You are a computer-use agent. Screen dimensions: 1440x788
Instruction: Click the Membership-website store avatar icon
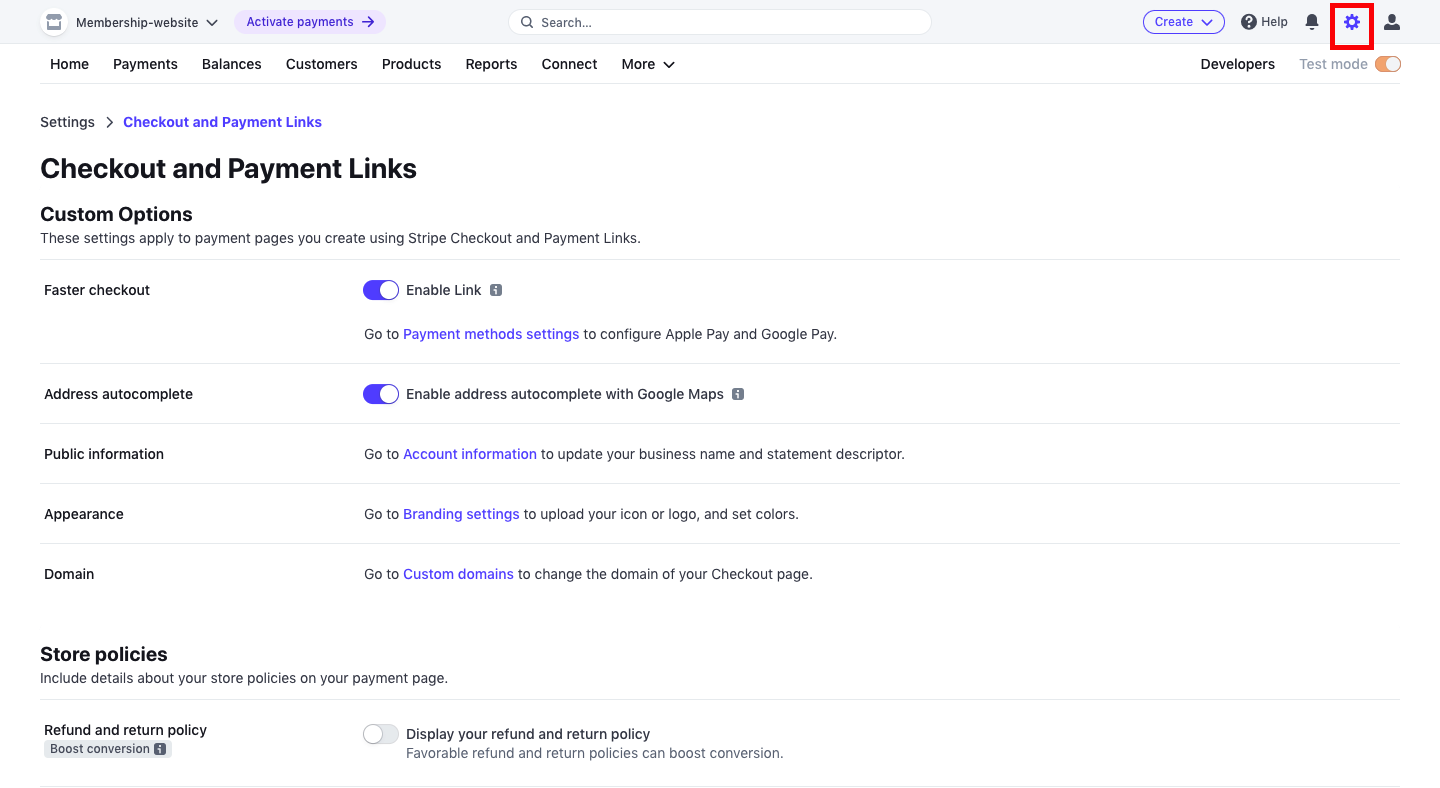54,22
